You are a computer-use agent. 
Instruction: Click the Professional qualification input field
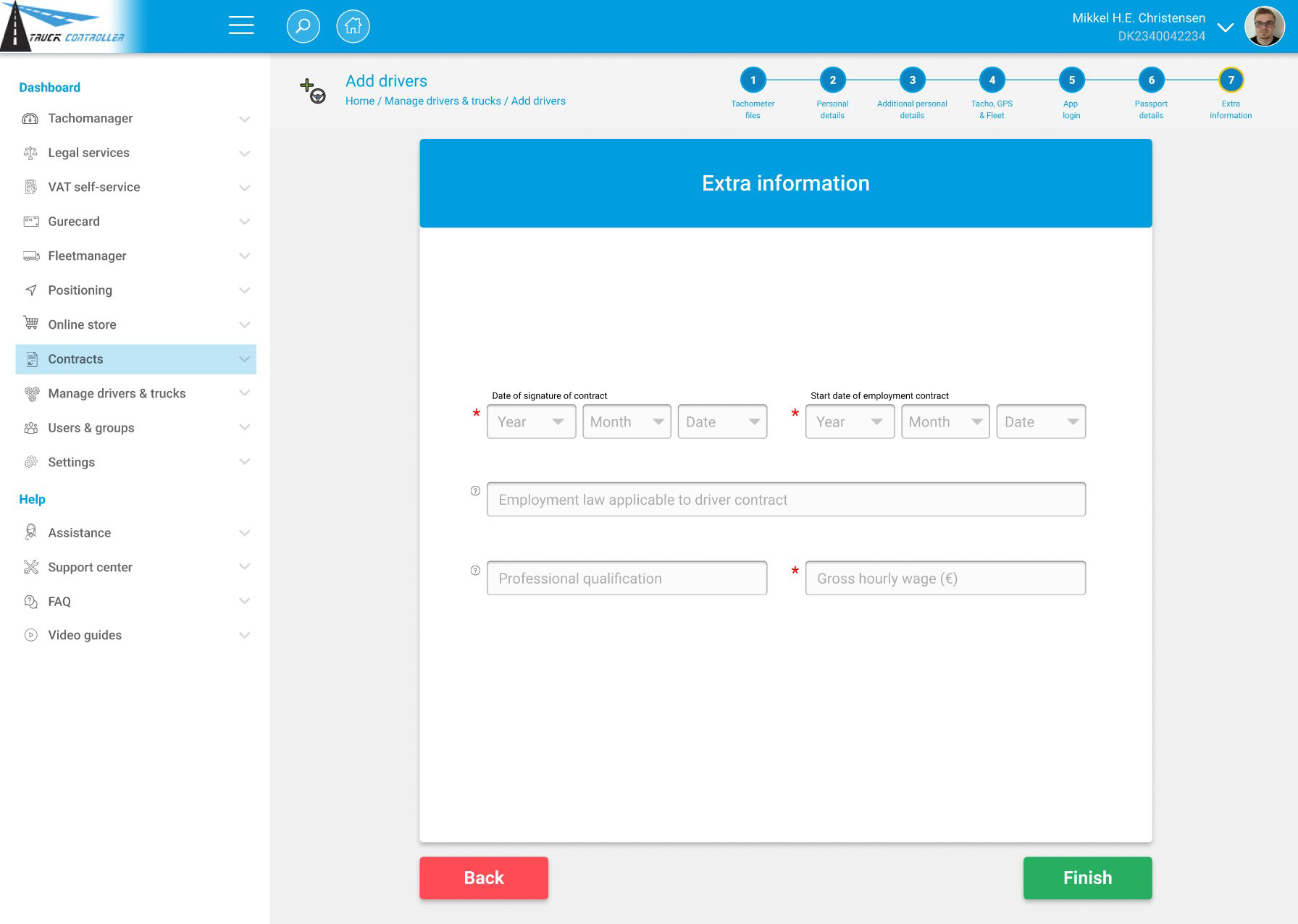[x=627, y=578]
